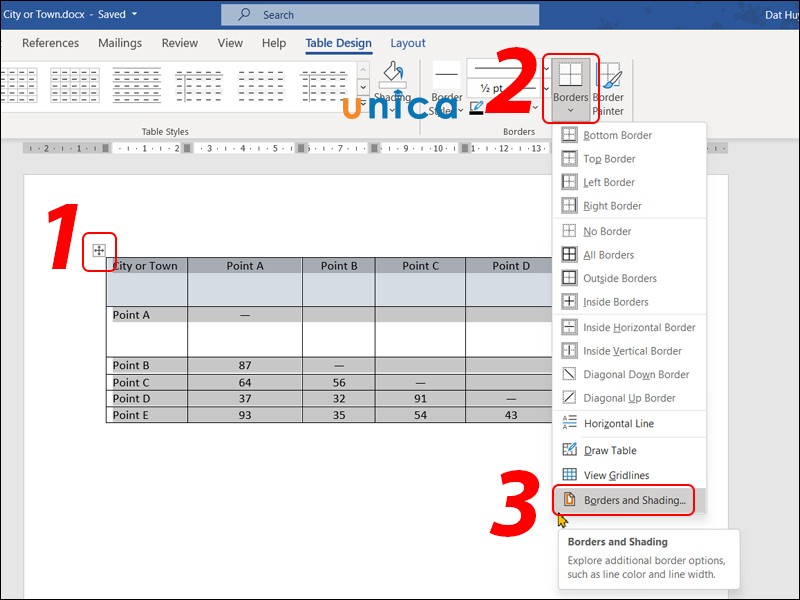Toggle View Gridlines
The height and width of the screenshot is (600, 800).
click(616, 475)
